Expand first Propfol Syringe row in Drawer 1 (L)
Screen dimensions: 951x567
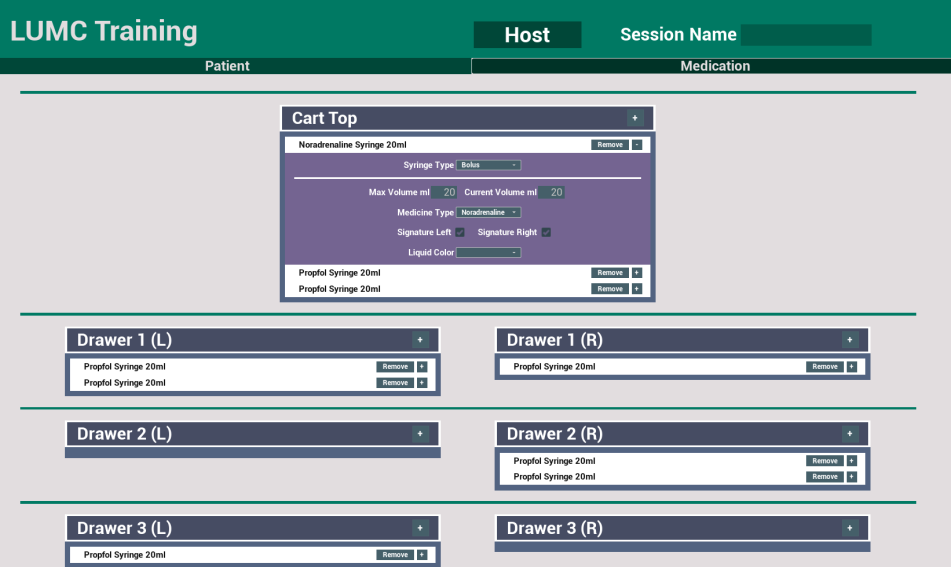(422, 367)
